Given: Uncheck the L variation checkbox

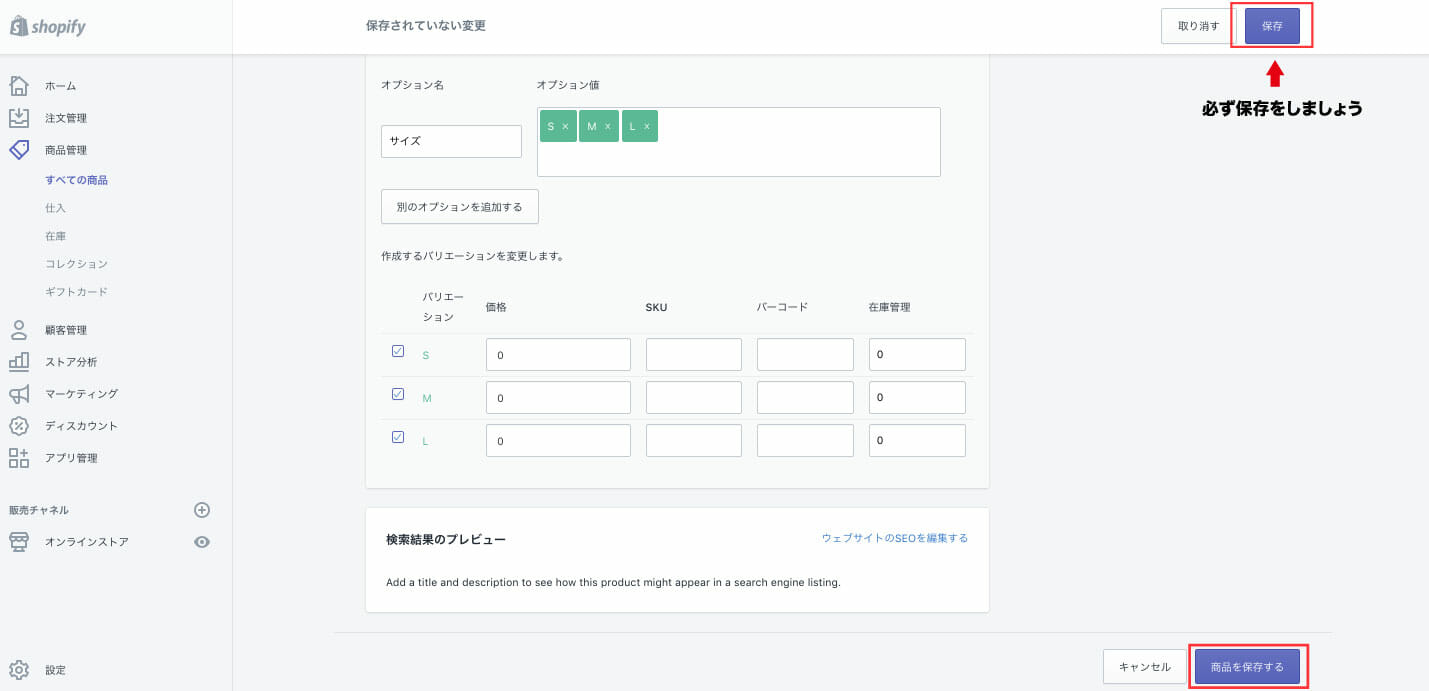Looking at the screenshot, I should [398, 437].
